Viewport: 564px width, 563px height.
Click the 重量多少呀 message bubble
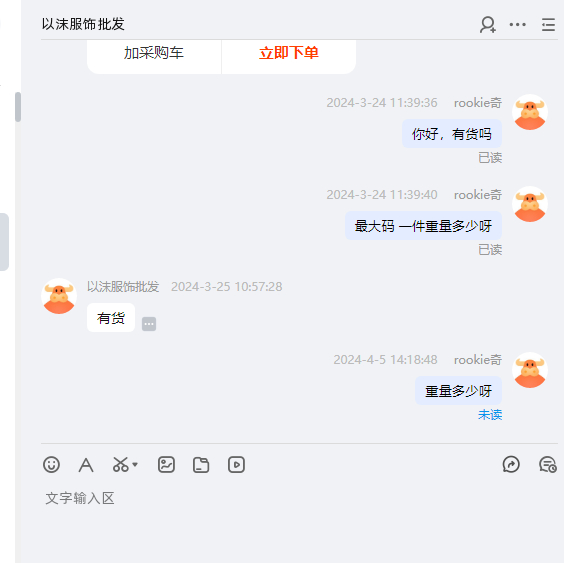458,391
